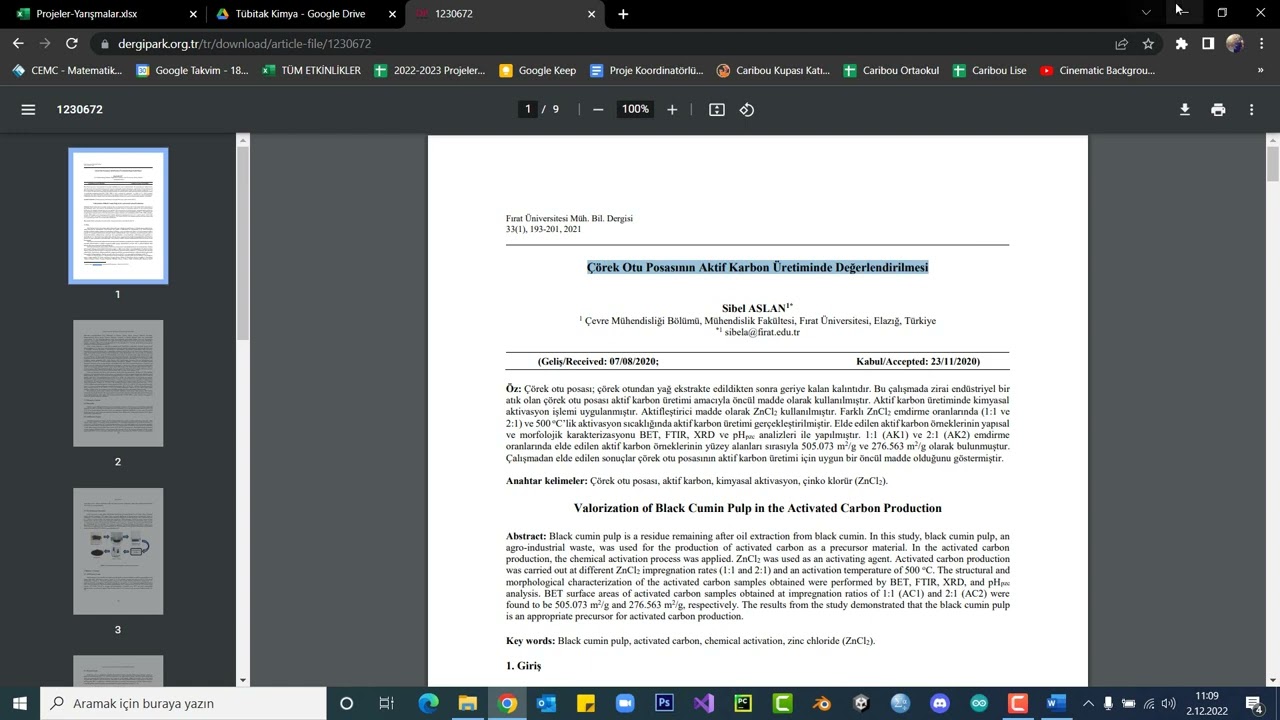Open the Windows Start menu

(x=20, y=703)
